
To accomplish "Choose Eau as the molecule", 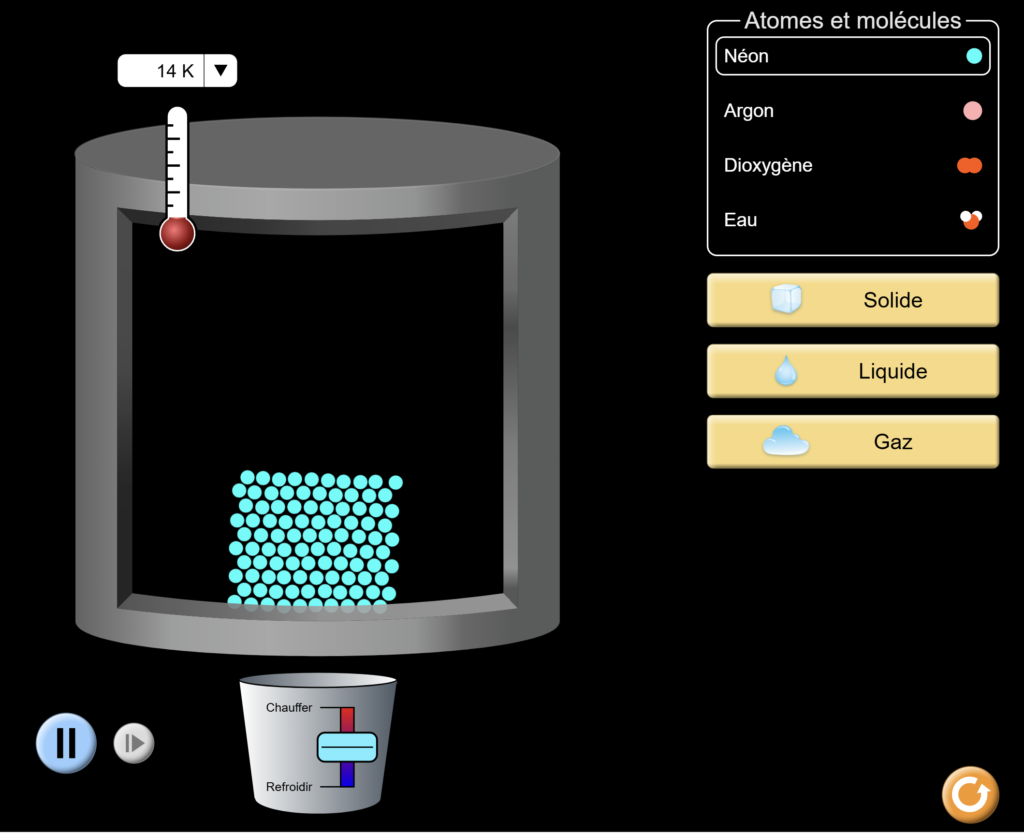I will [853, 220].
